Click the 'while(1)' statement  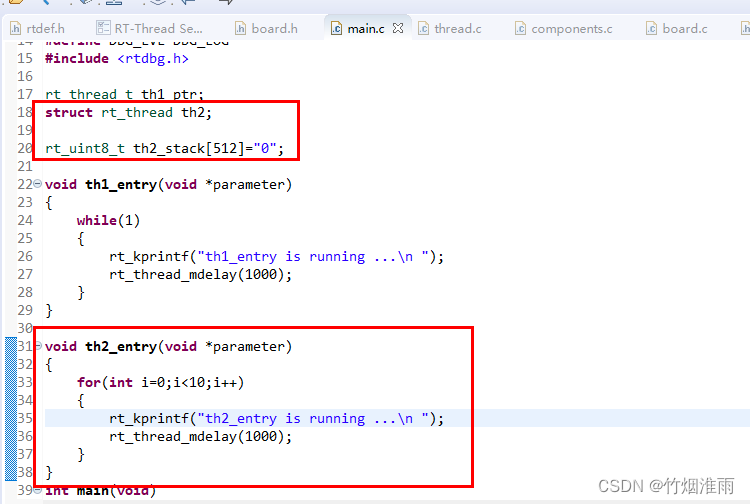point(108,220)
